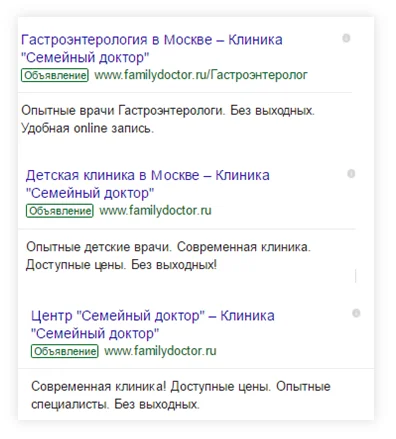Viewport: 396px width, 439px height.
Task: Open the 'Центр "Семейный доктор"' ad headline
Action: pos(153,324)
